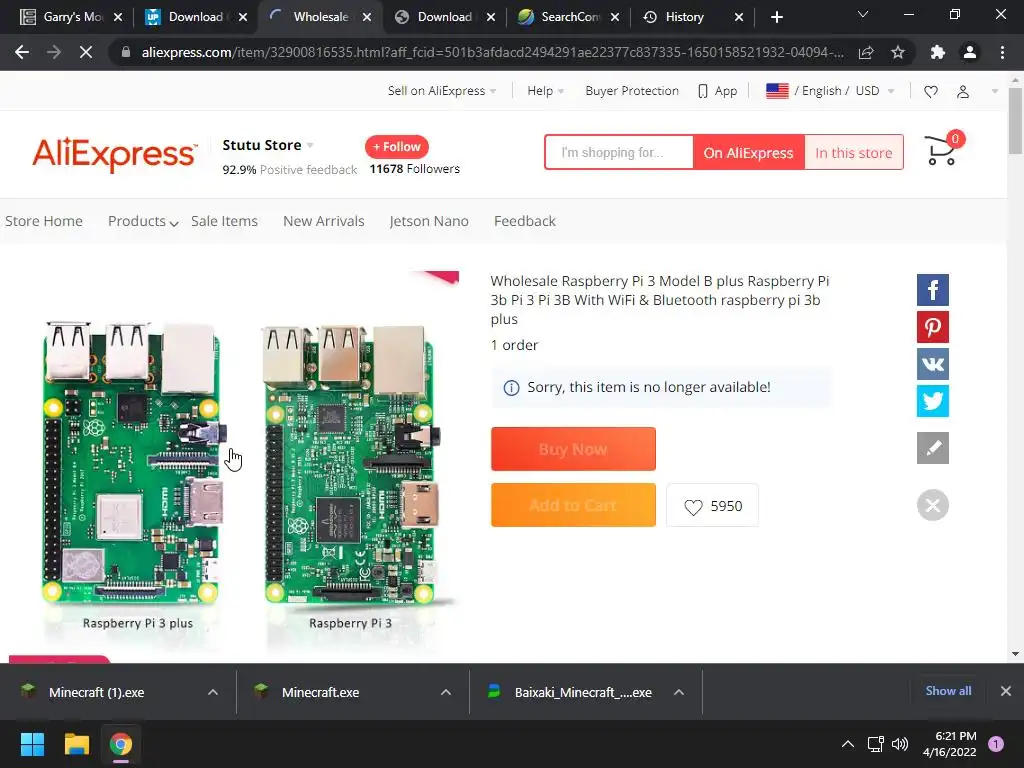Expand Stutu Store dropdown arrow
This screenshot has width=1024, height=768.
pyautogui.click(x=310, y=145)
